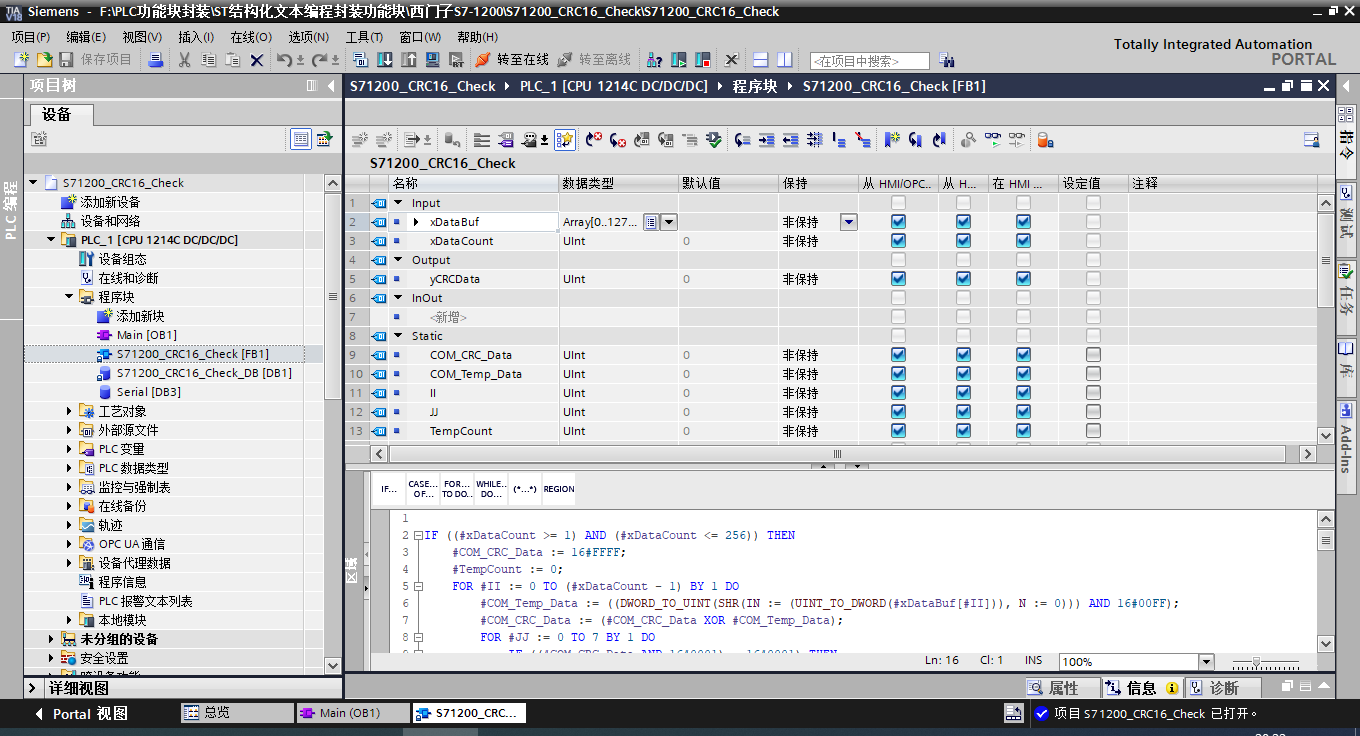Open Serial [DB3] in the project tree

(x=148, y=392)
